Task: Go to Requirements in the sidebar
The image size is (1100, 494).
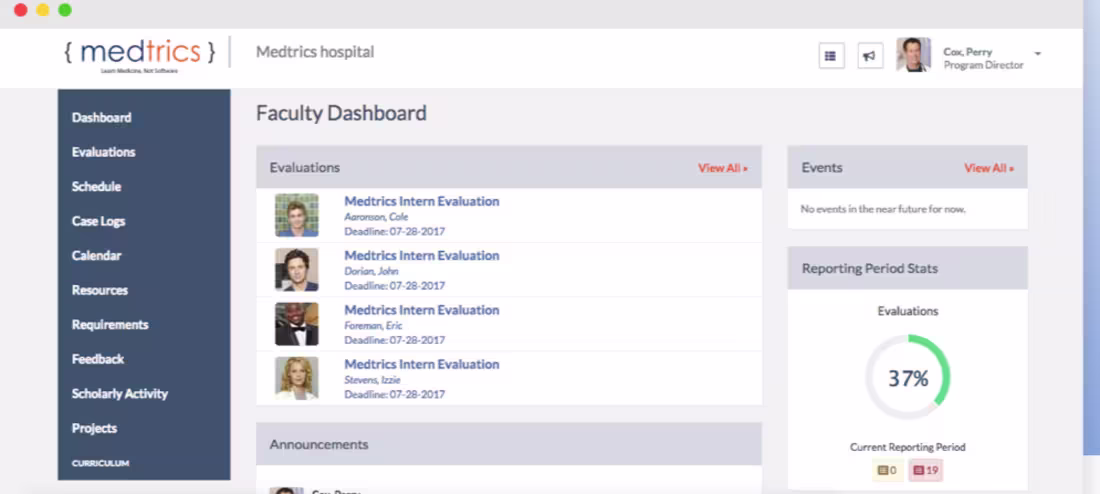Action: [110, 324]
